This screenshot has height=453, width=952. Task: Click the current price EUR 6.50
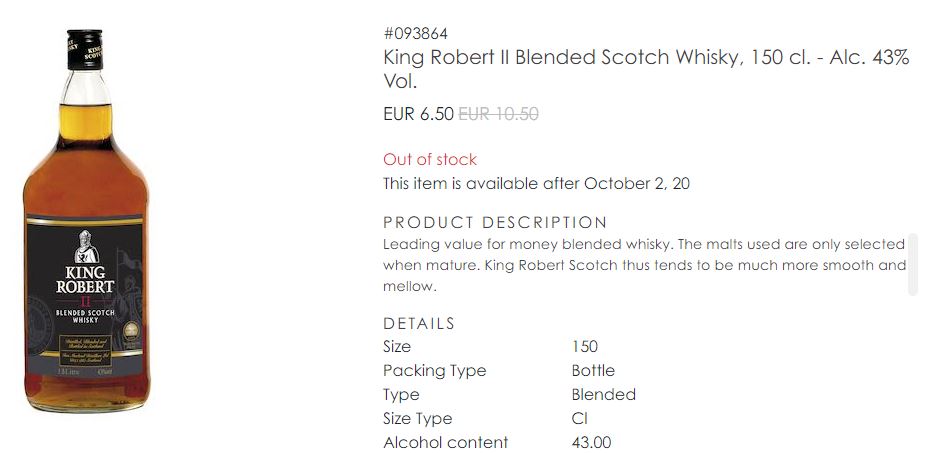418,114
